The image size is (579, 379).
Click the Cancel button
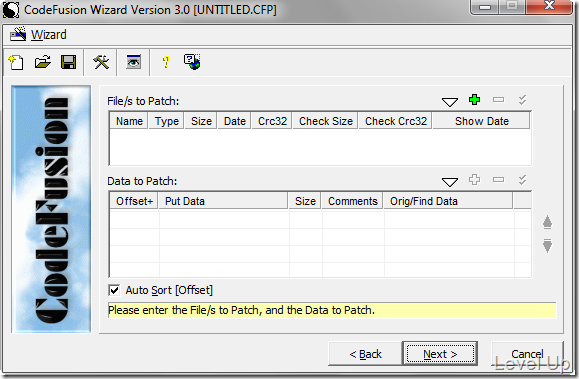coord(527,354)
